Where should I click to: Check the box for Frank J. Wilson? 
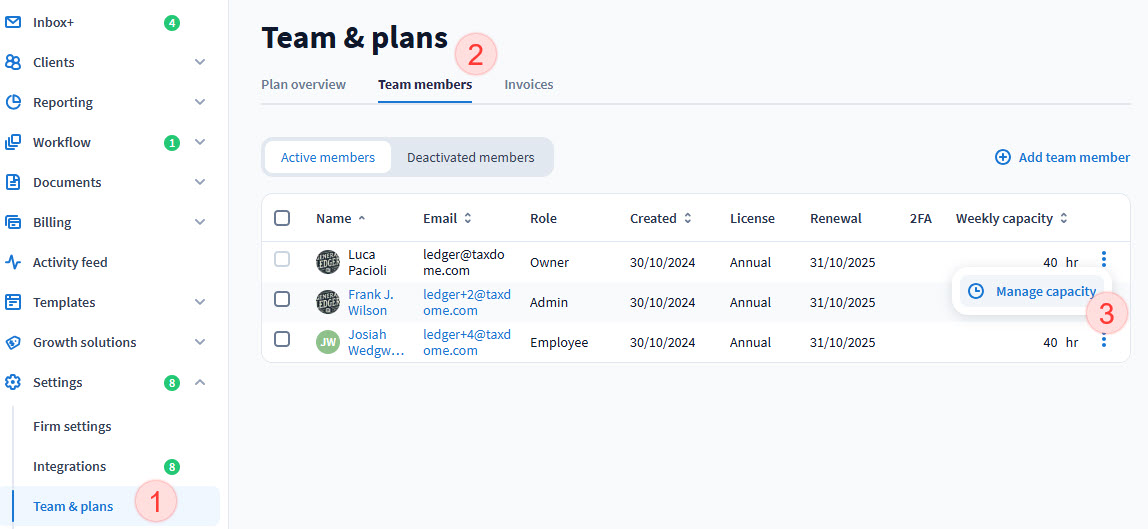click(x=282, y=299)
